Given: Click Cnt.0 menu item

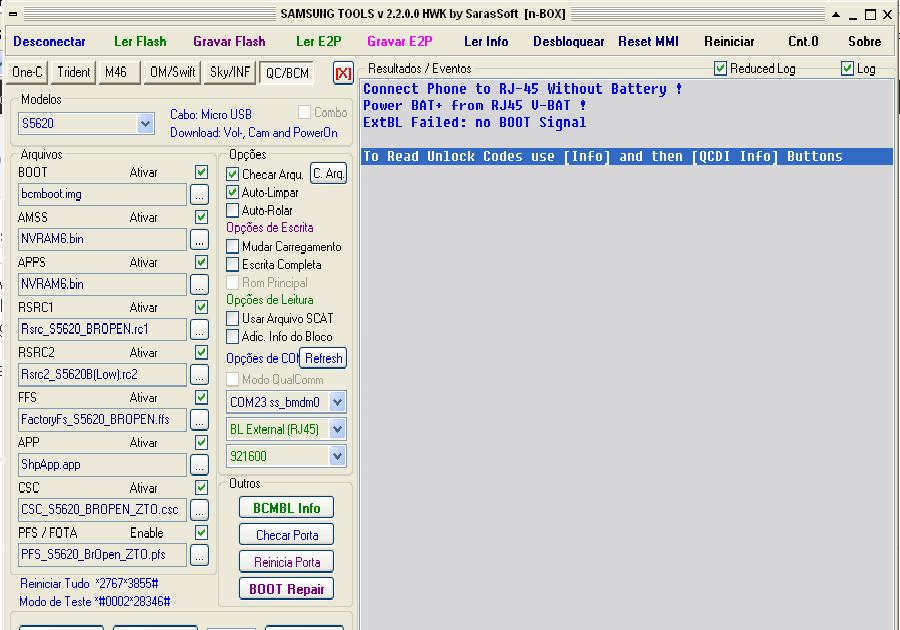Looking at the screenshot, I should pyautogui.click(x=803, y=41).
